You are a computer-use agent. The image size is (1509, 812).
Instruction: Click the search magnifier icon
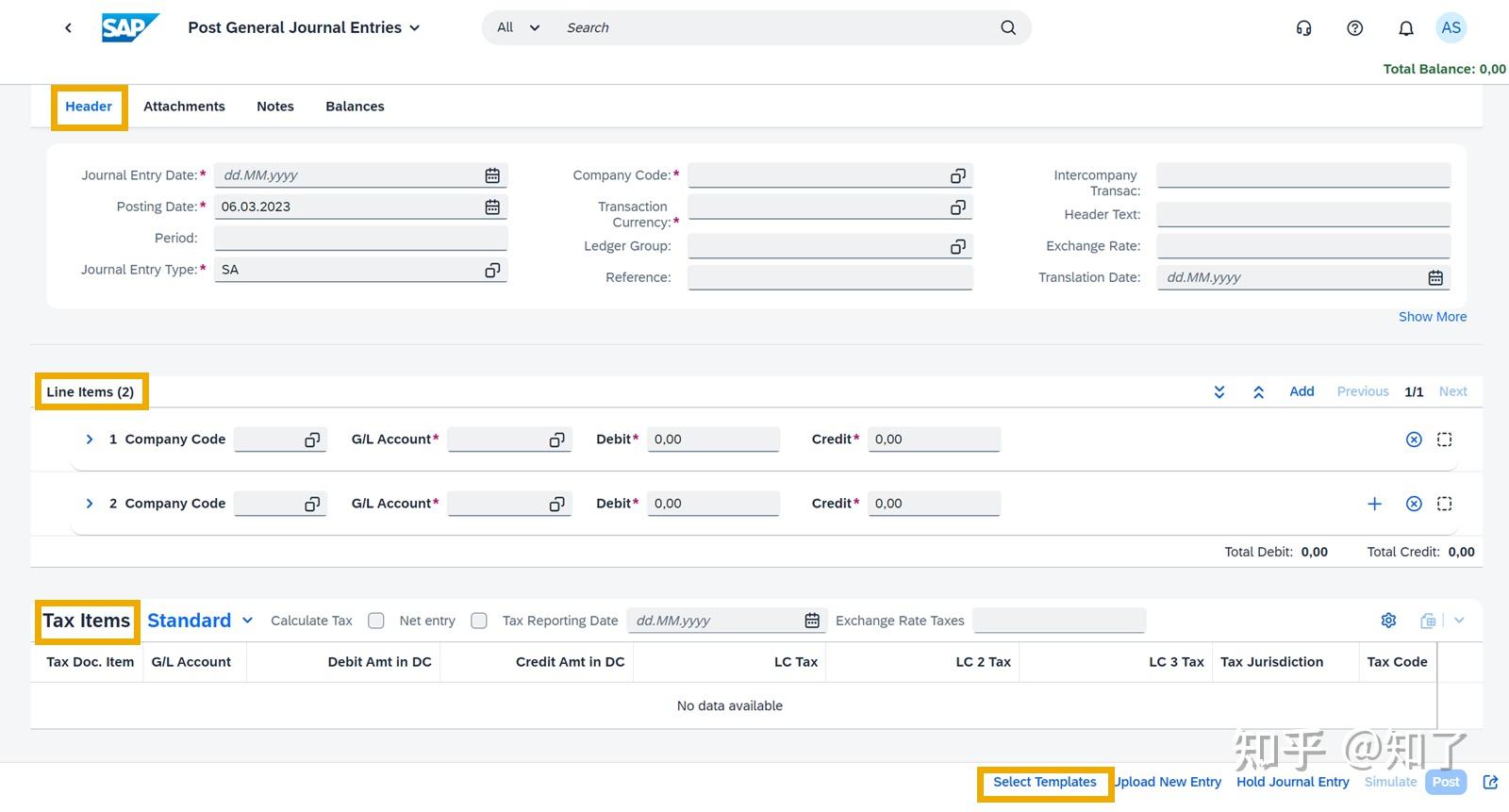[x=1008, y=28]
